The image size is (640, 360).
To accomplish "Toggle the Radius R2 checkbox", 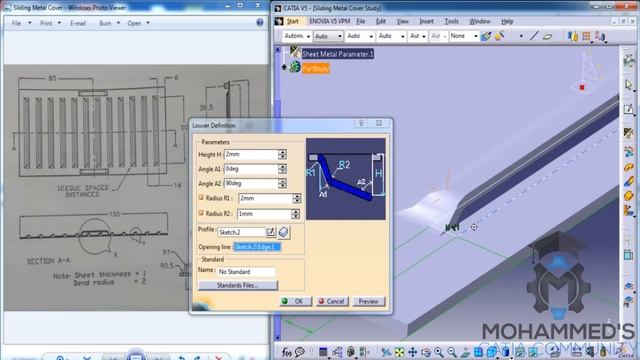I will click(x=201, y=213).
